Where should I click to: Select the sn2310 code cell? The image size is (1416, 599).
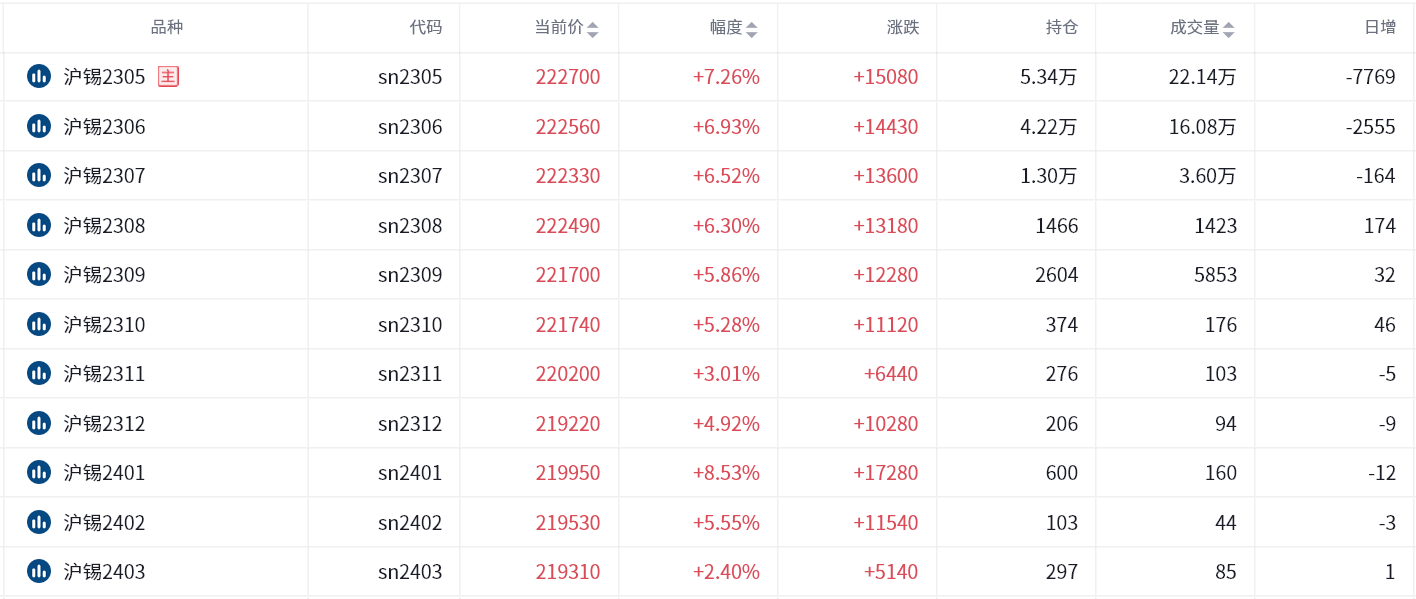pos(410,324)
